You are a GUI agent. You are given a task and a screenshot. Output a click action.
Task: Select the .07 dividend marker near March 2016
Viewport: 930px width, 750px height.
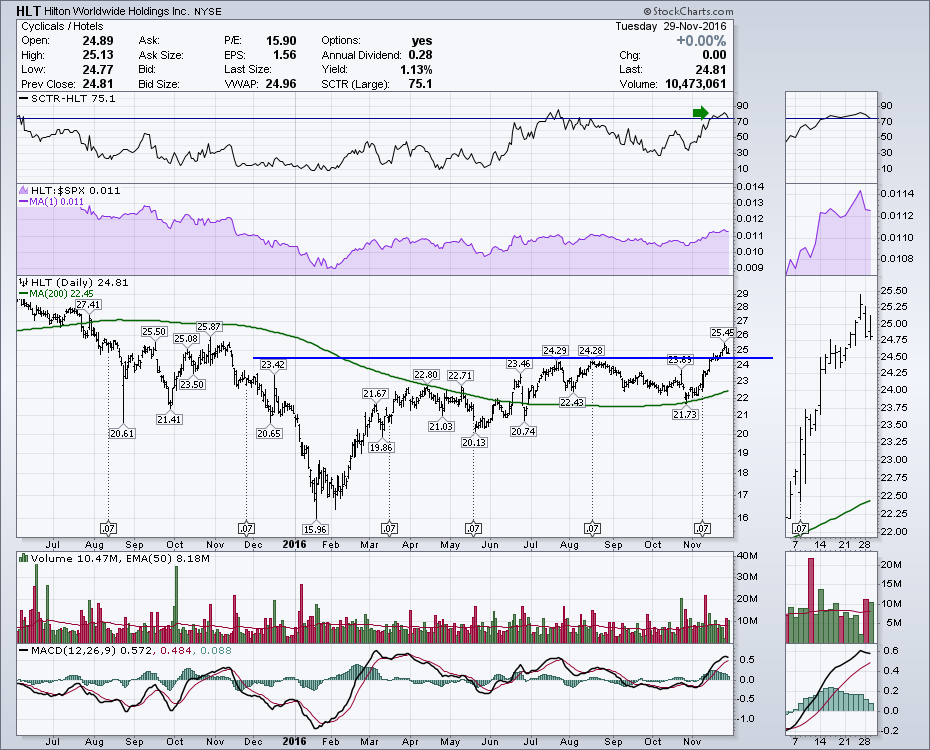pyautogui.click(x=390, y=527)
